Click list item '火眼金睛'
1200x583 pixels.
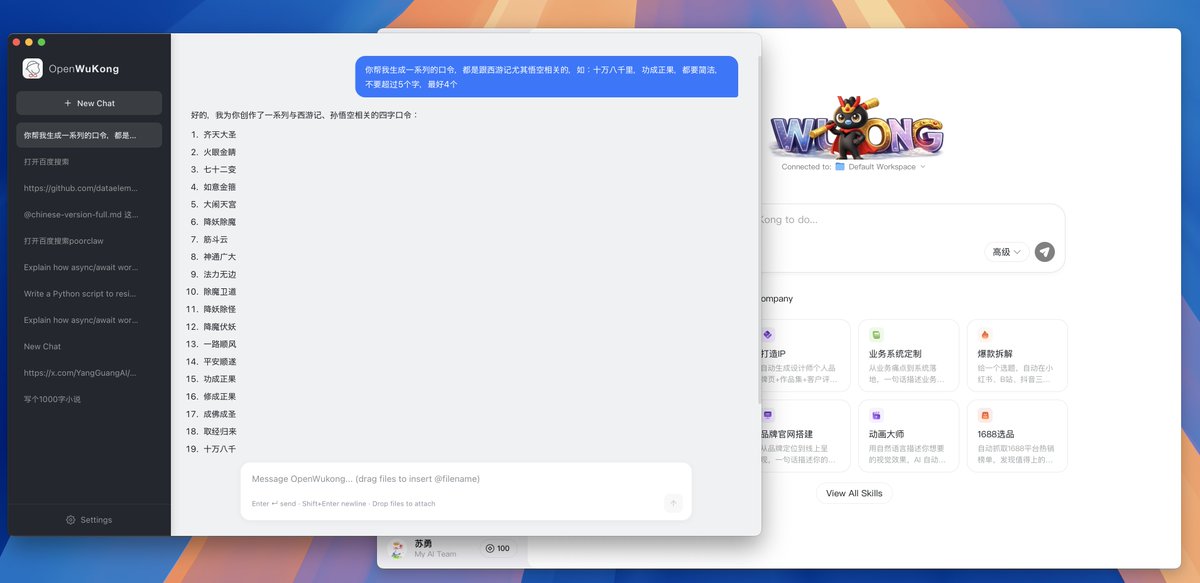tap(220, 152)
